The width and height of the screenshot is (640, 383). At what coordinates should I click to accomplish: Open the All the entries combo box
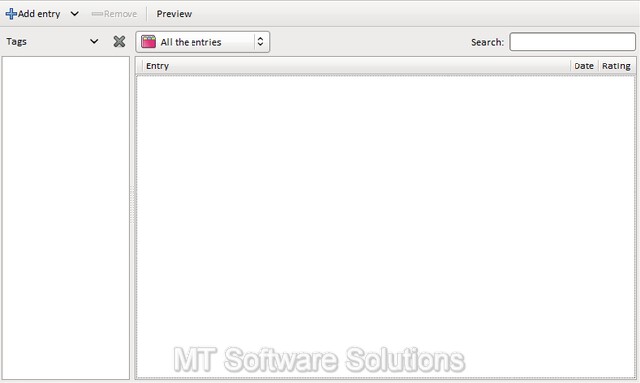pos(203,42)
